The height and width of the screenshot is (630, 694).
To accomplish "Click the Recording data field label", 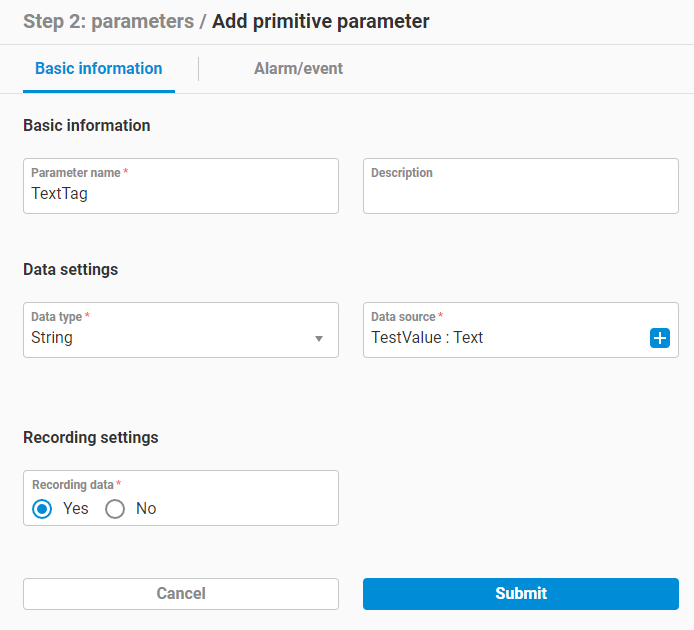I will (x=73, y=485).
